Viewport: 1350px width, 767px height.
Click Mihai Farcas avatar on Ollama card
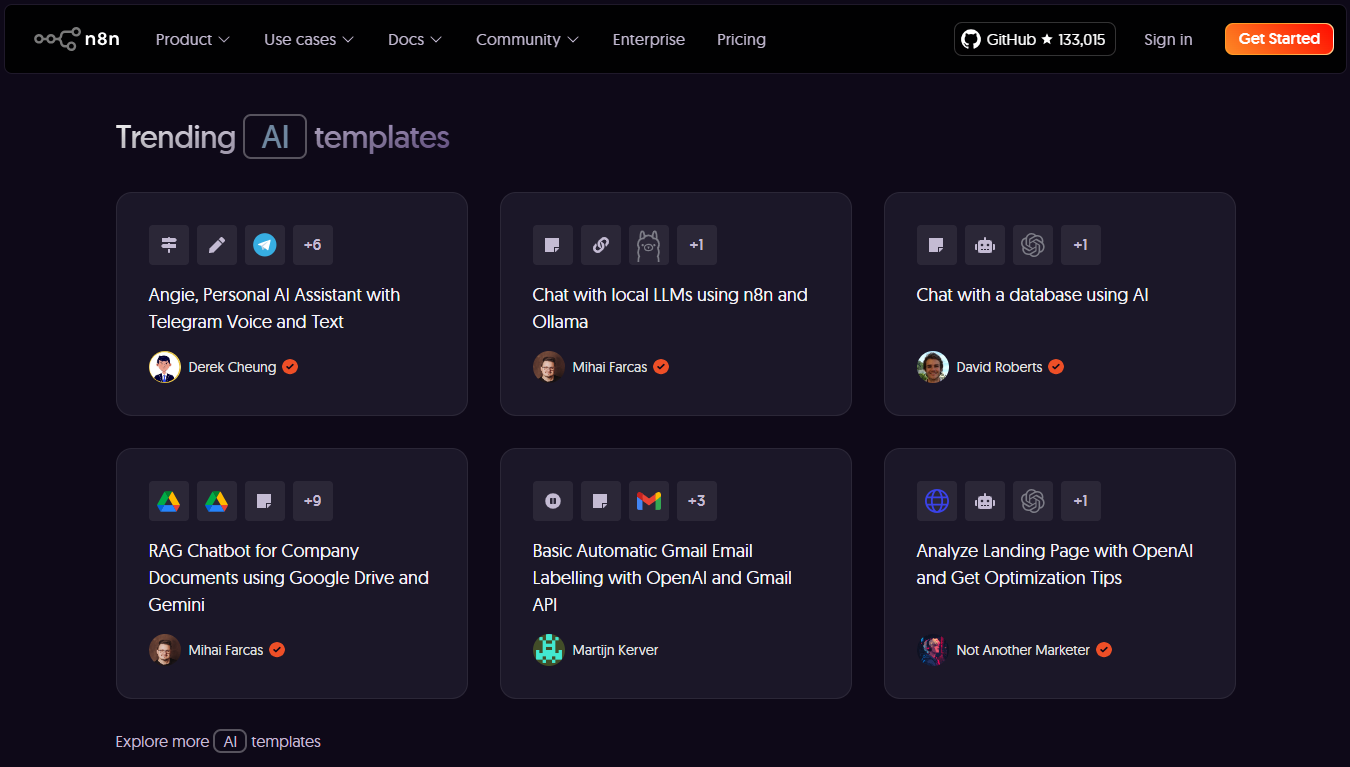tap(549, 367)
